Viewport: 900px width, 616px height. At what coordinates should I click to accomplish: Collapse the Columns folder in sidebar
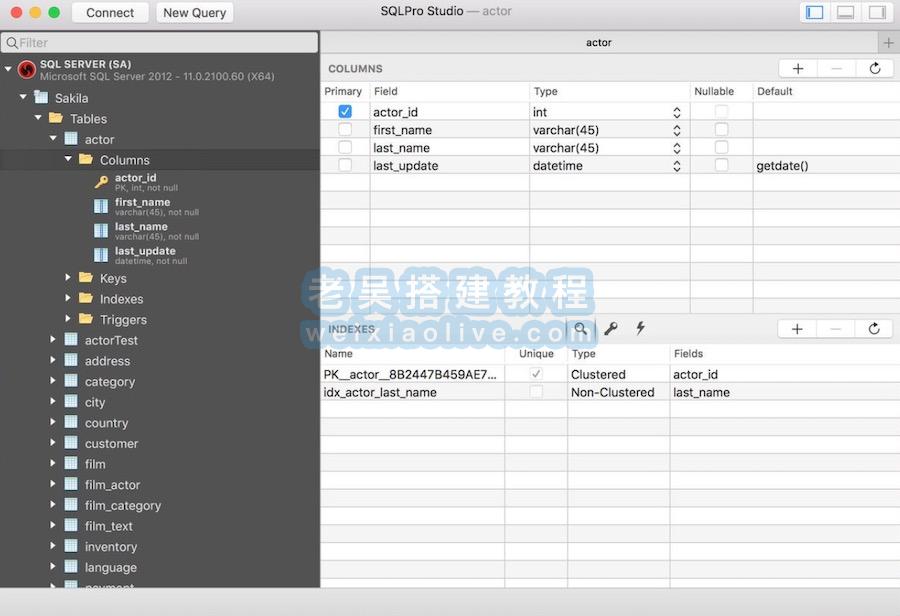point(68,159)
